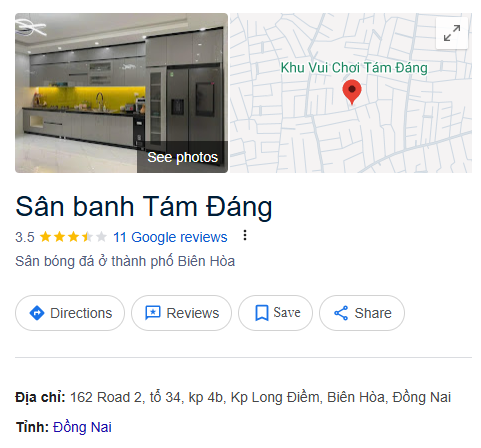Click the map area below the pin
481x448 pixels.
352,140
